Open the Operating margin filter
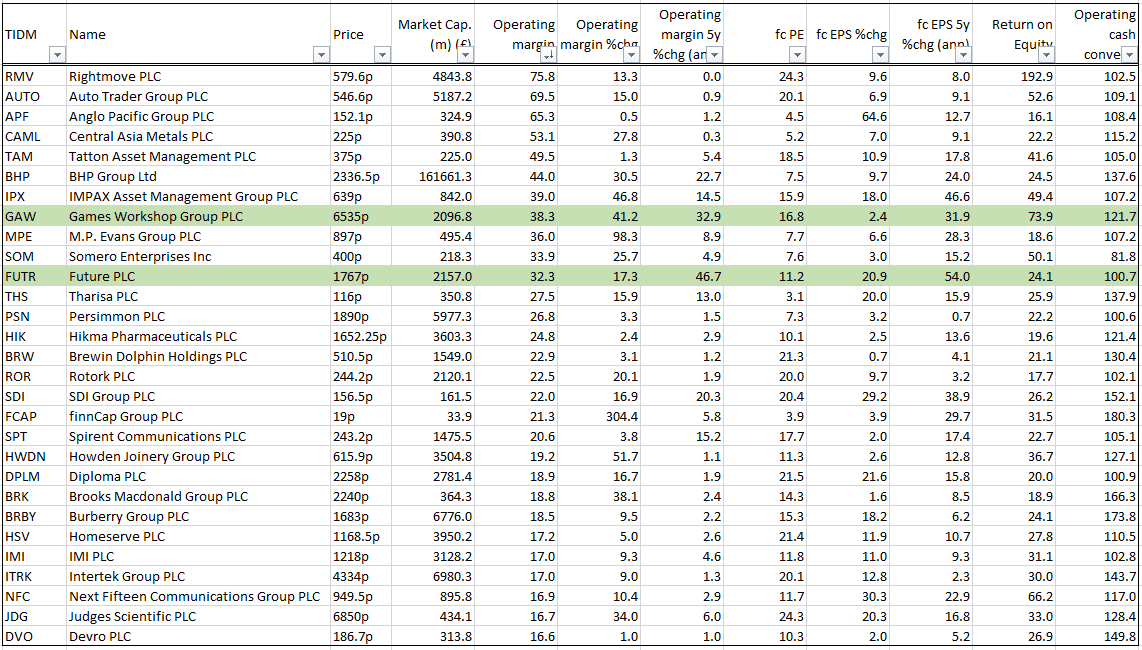This screenshot has height=650, width=1142. 548,55
